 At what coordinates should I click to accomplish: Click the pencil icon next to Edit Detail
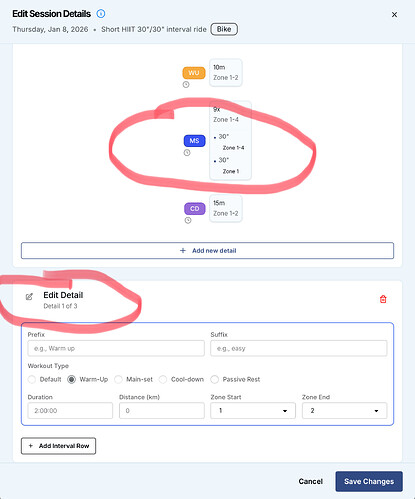pos(29,296)
